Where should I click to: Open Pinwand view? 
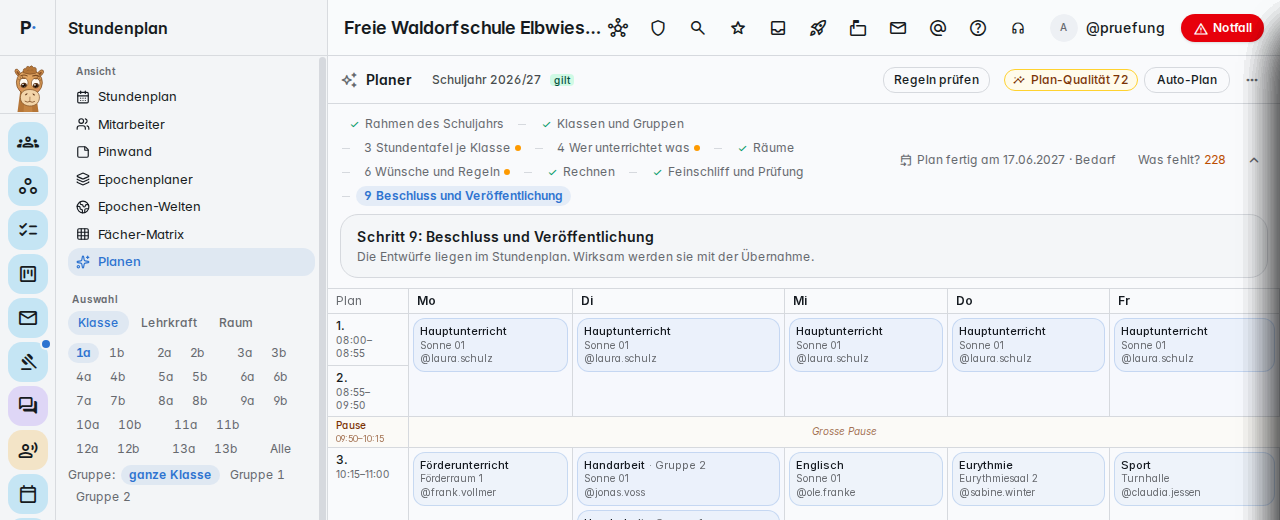191,152
